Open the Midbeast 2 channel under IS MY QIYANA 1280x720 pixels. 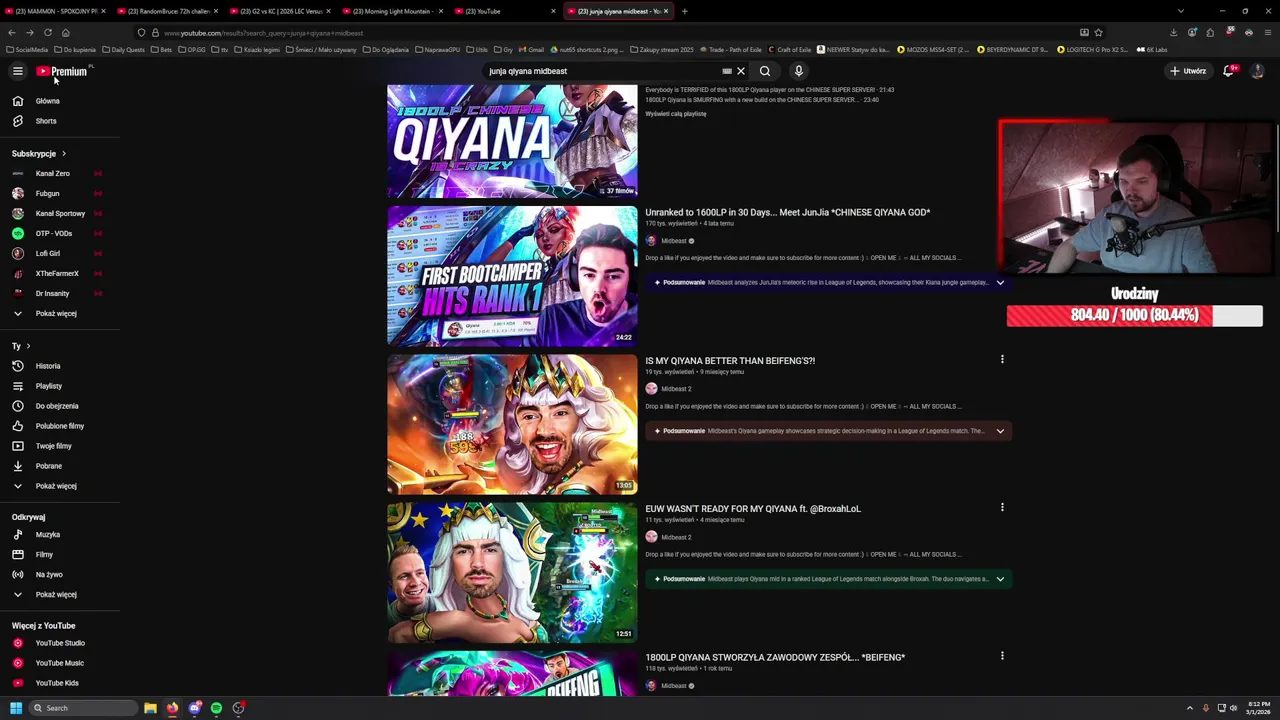676,389
